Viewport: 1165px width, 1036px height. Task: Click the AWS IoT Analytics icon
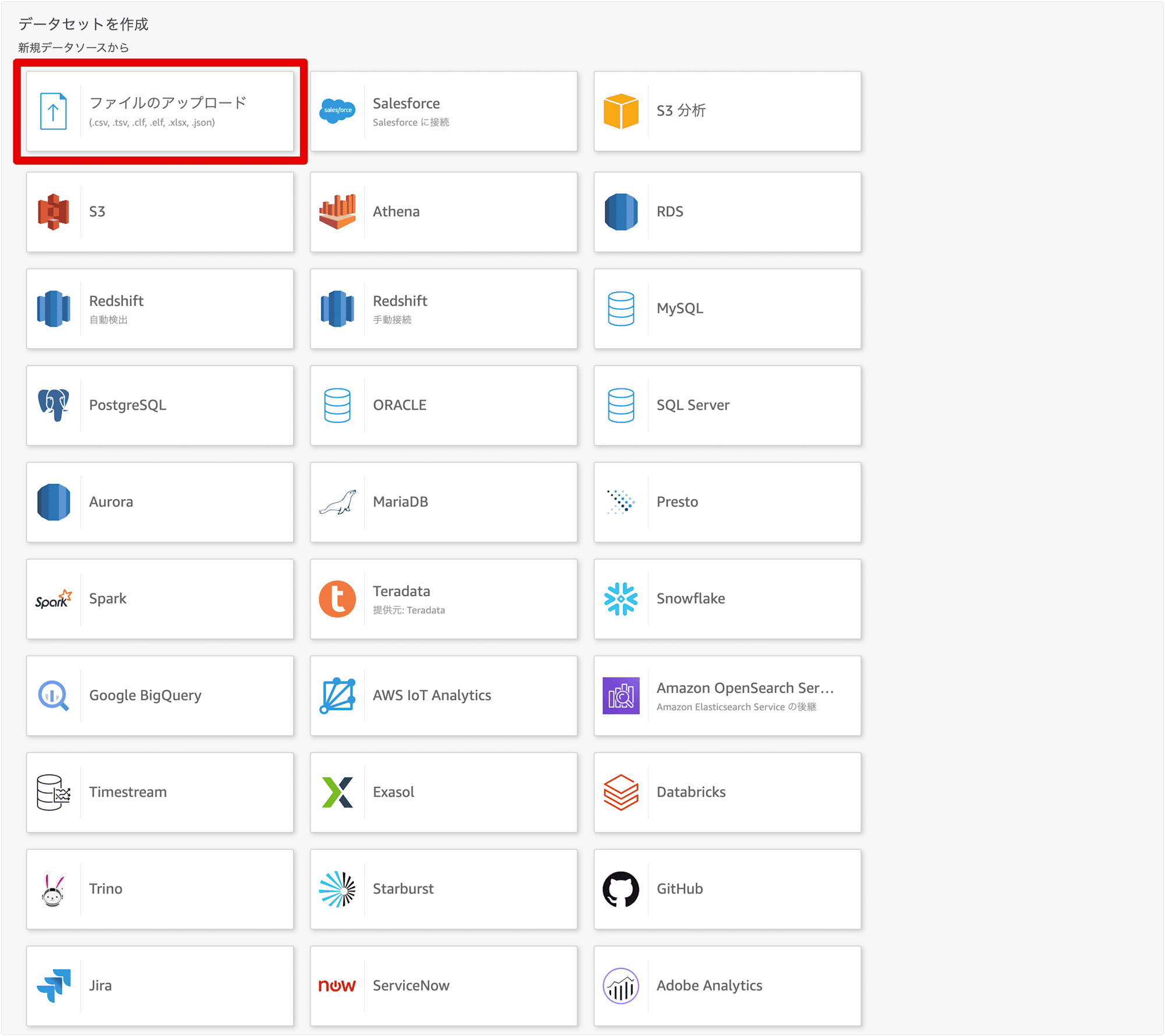click(x=337, y=696)
